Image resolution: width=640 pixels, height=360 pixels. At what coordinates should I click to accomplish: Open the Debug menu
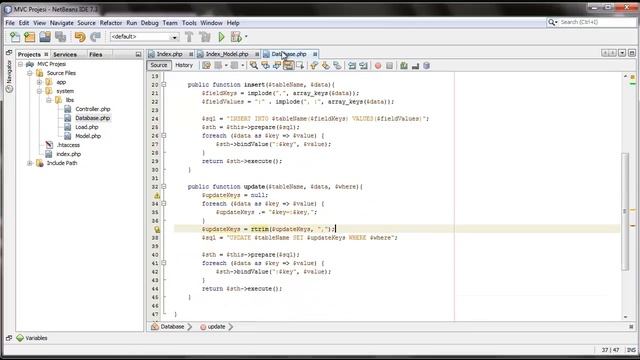pos(149,23)
